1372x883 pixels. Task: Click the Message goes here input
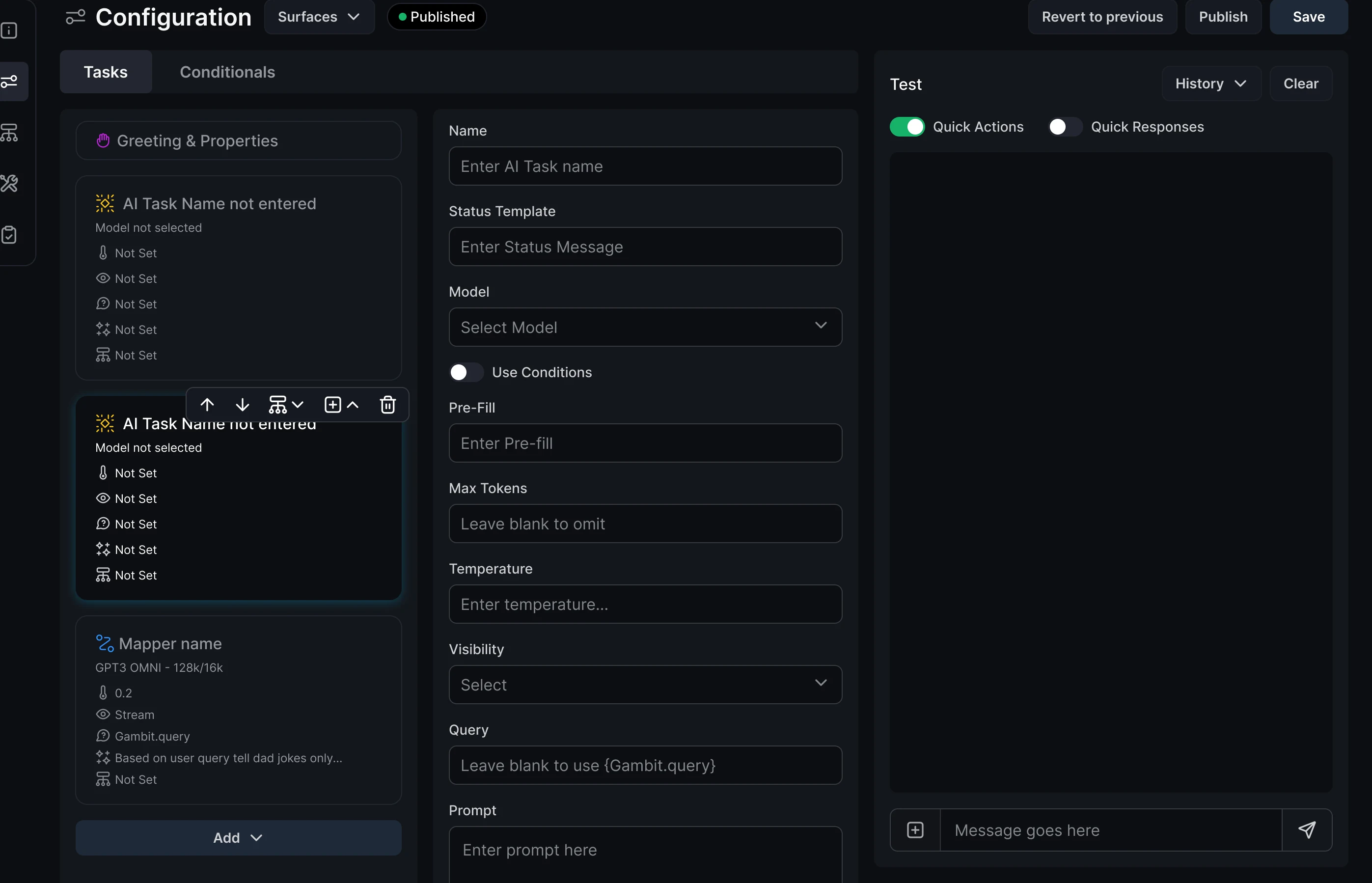point(1111,829)
